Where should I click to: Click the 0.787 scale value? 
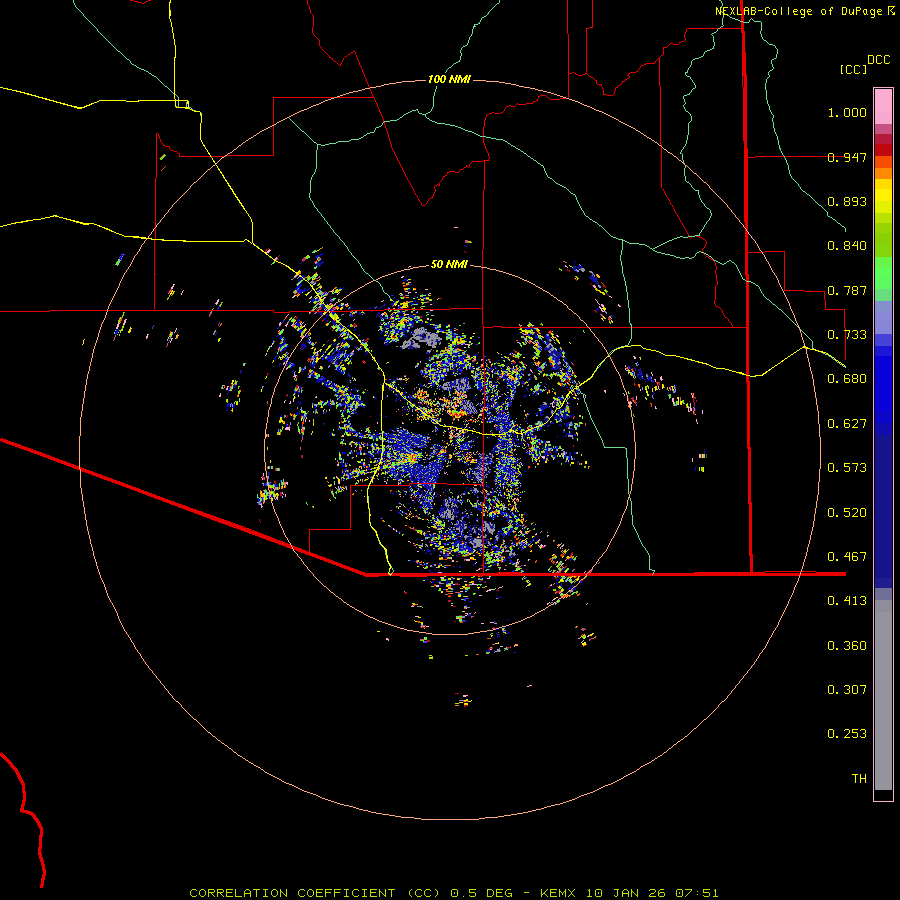(847, 290)
